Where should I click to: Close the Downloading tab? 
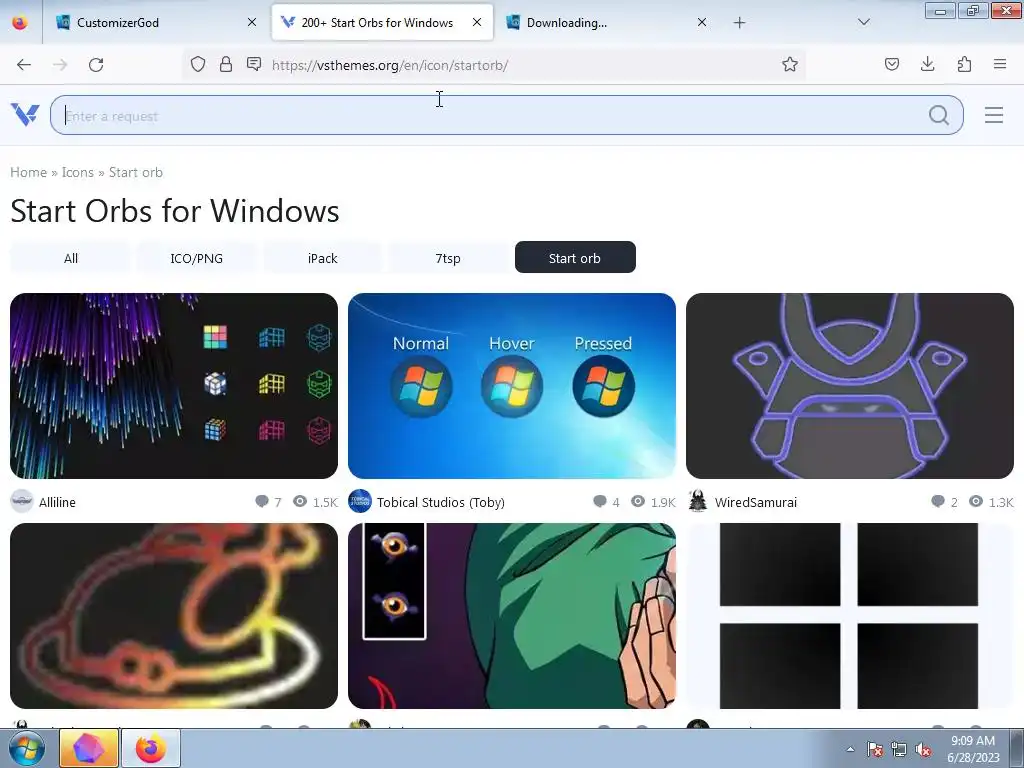[x=702, y=22]
